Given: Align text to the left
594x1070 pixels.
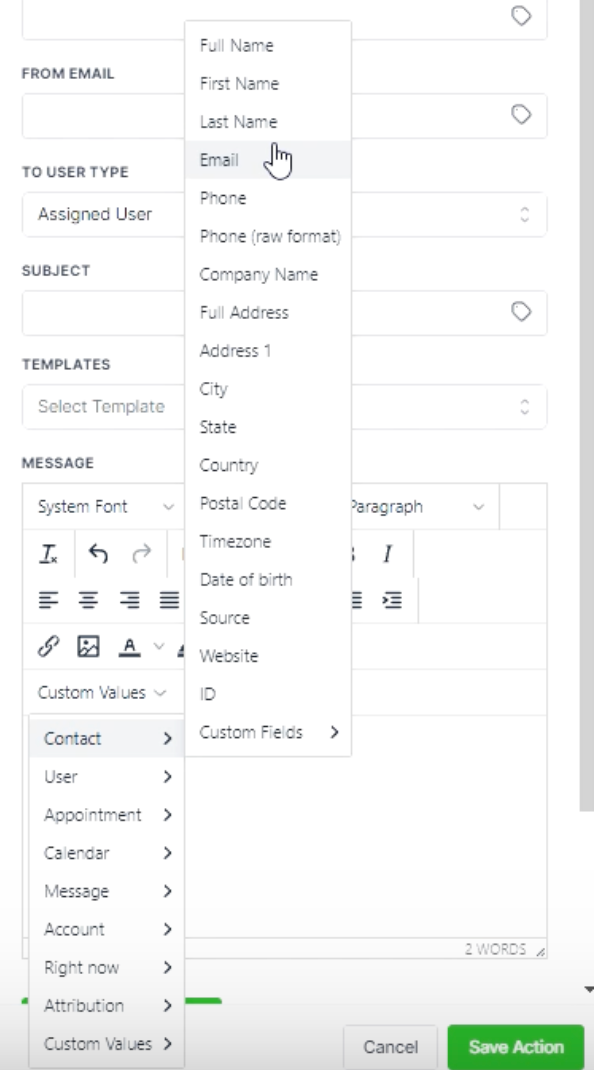Looking at the screenshot, I should [48, 600].
